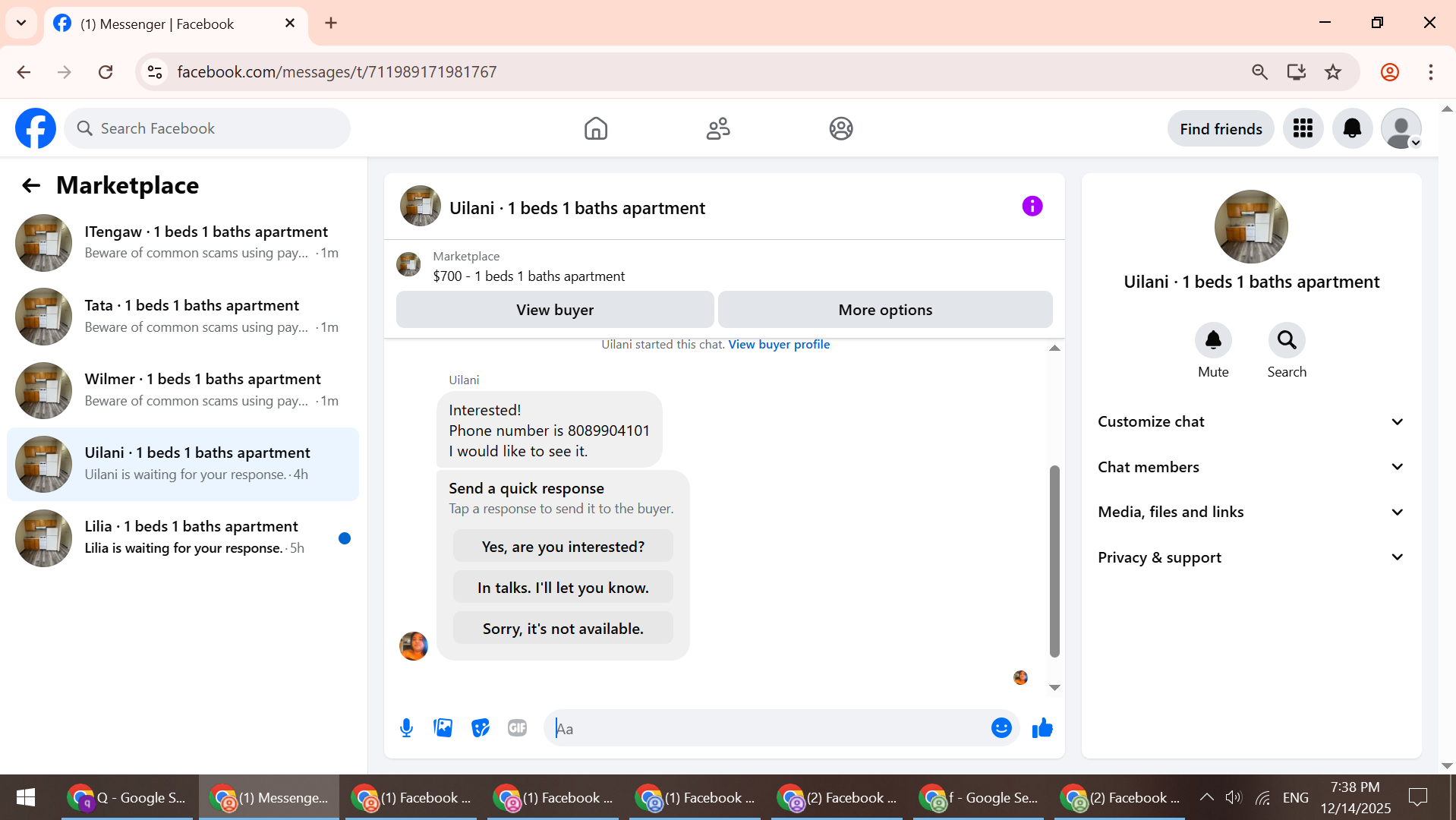Open conversation information purple icon
The image size is (1456, 820).
(x=1032, y=206)
